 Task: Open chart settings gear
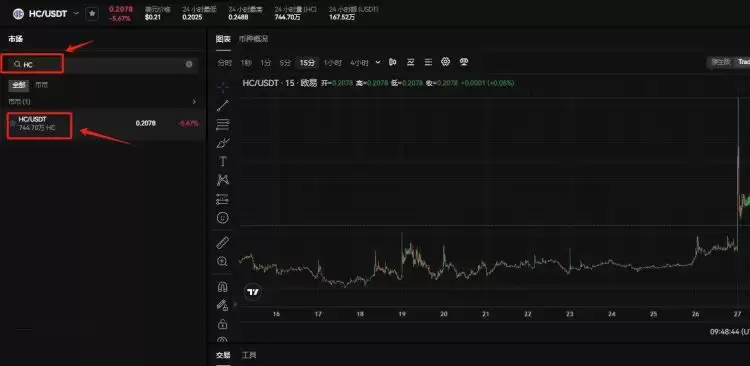point(446,62)
